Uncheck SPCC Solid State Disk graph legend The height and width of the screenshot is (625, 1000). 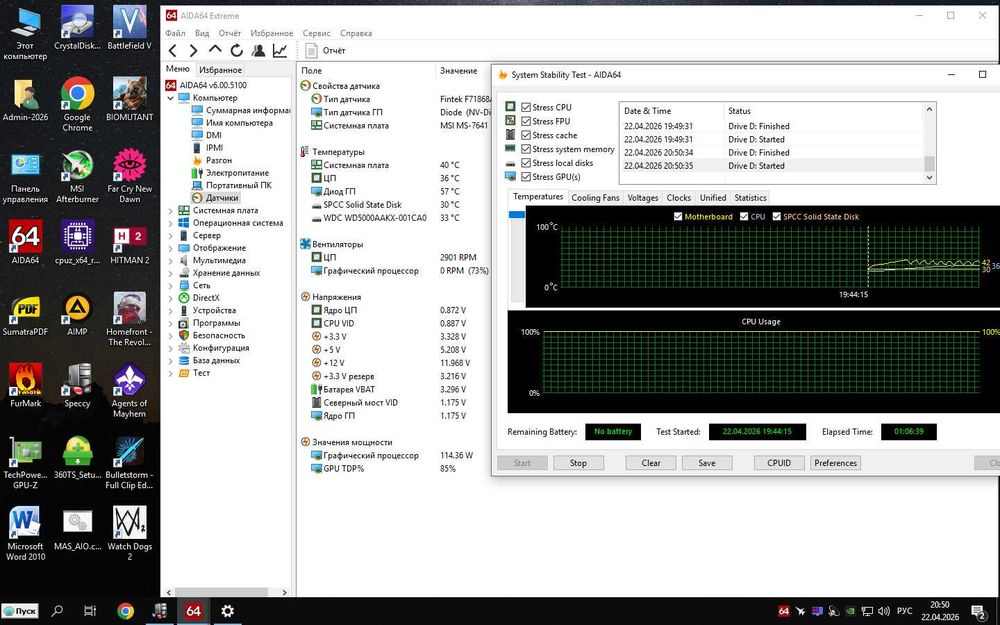pyautogui.click(x=776, y=216)
